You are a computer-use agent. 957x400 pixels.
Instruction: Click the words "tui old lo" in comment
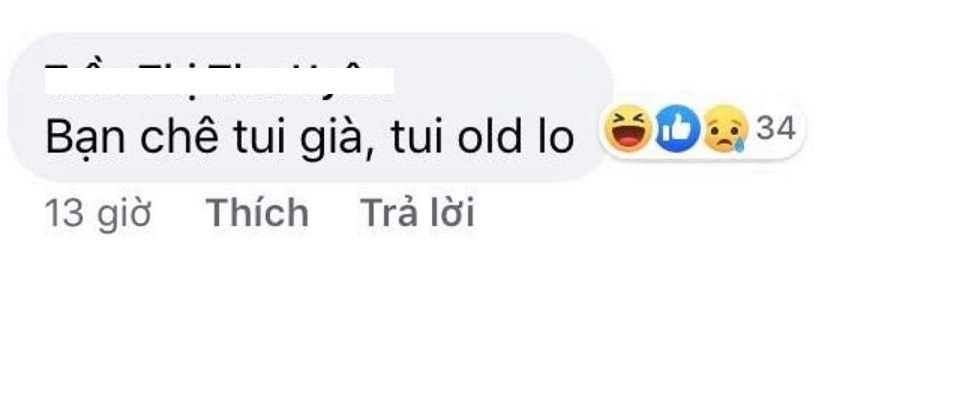(483, 139)
